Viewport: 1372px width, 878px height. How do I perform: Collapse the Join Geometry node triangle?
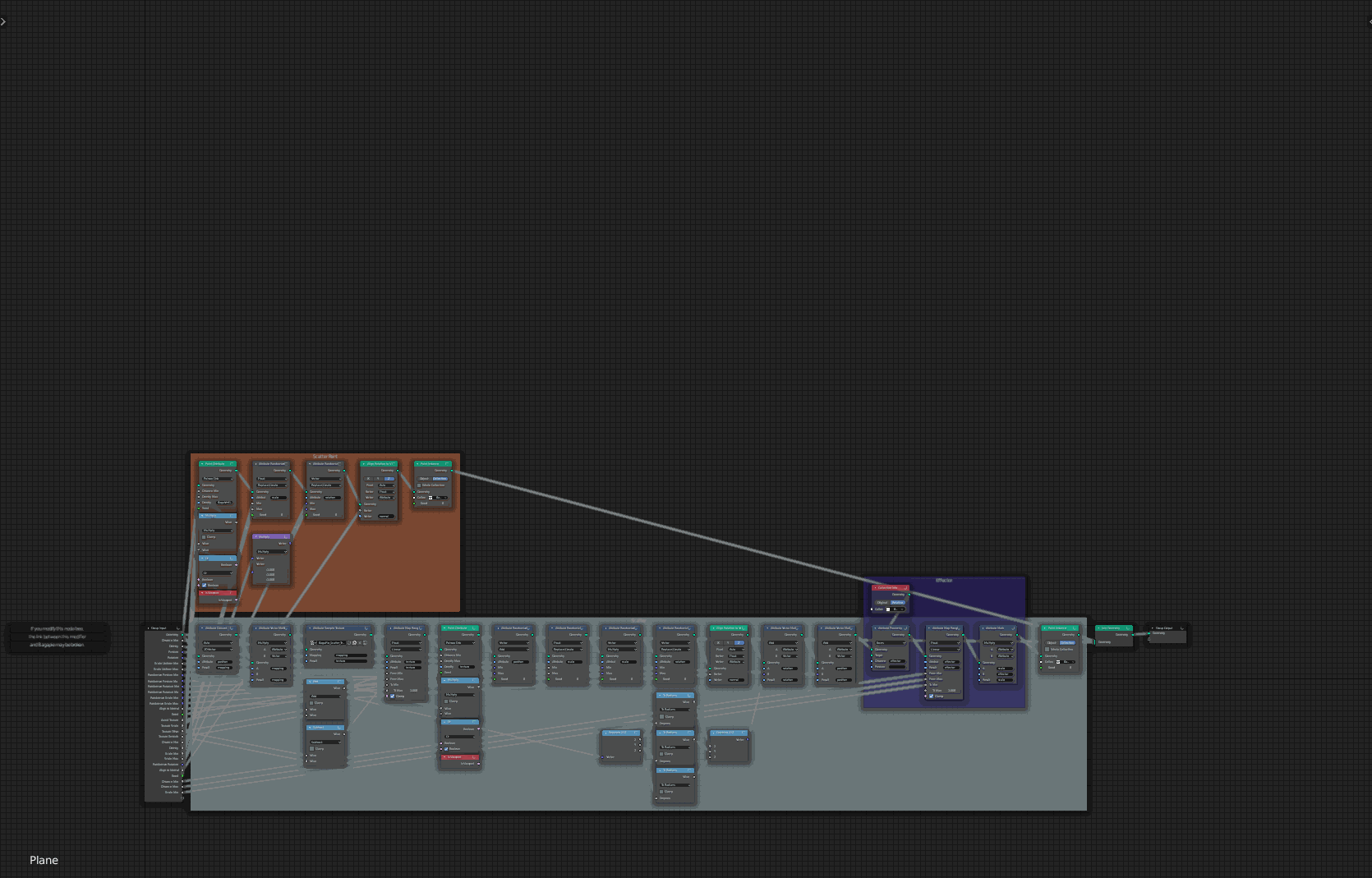(x=1098, y=628)
